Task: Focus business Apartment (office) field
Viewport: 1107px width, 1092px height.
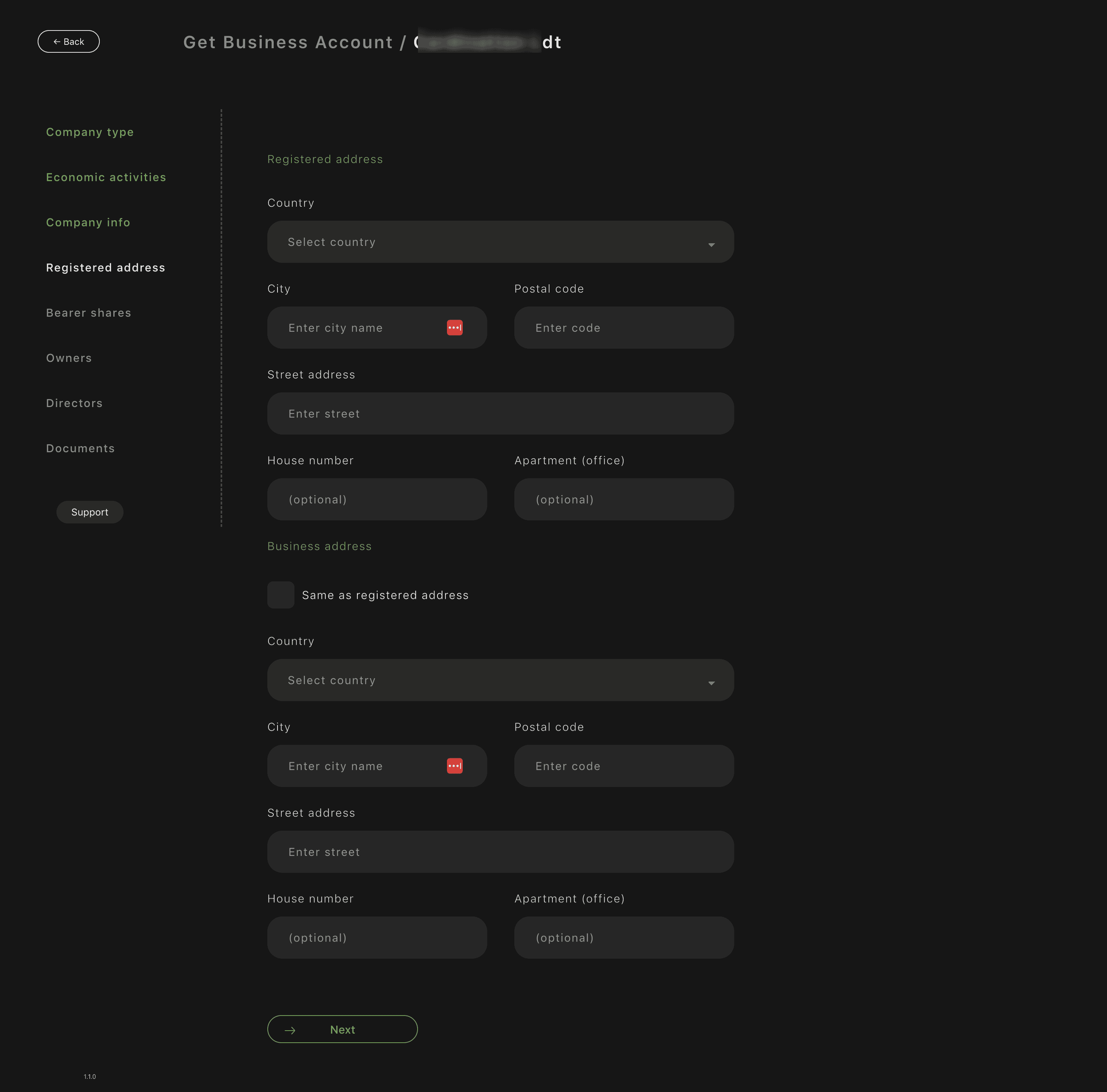Action: coord(624,938)
